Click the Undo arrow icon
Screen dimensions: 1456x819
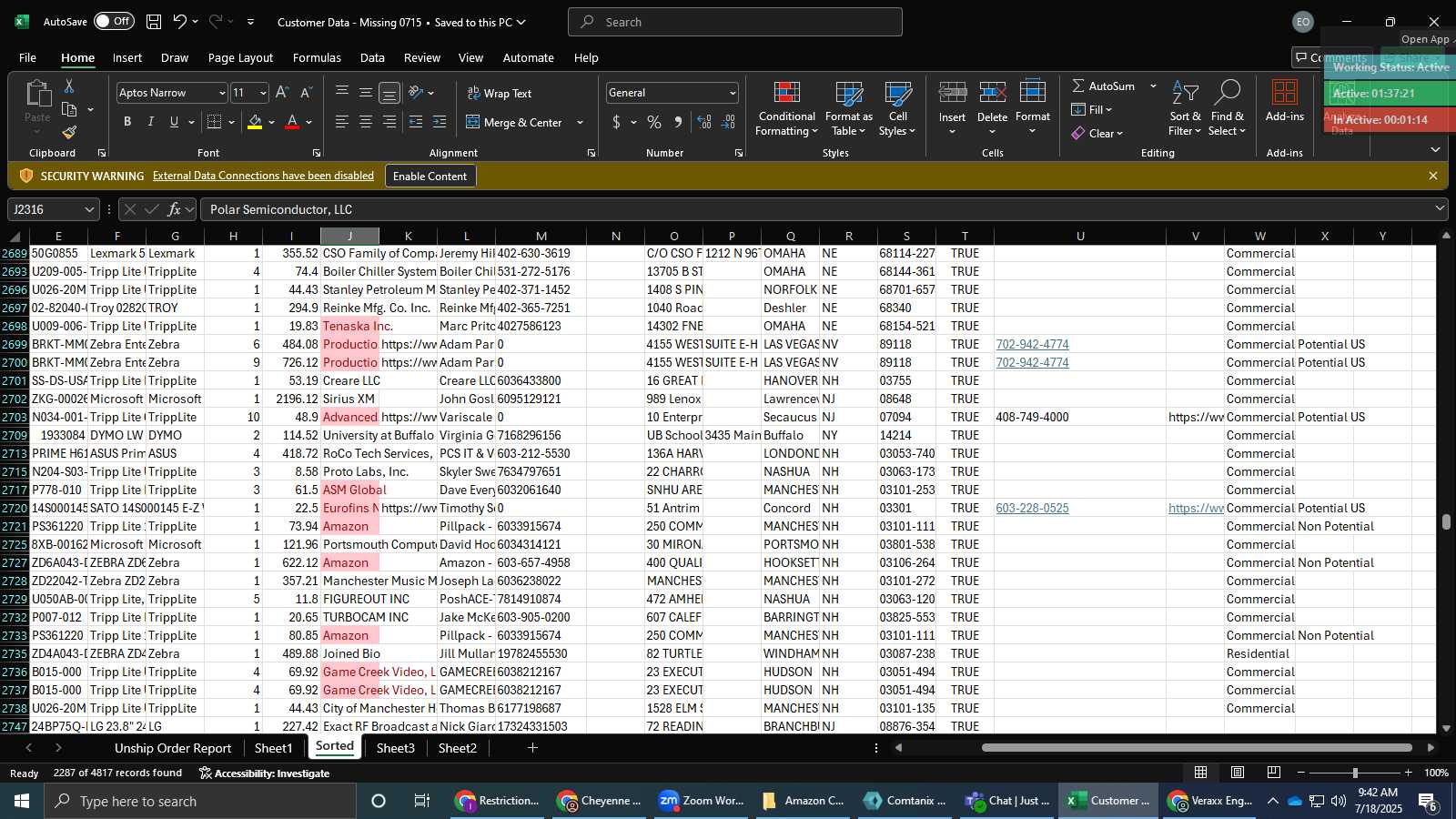pyautogui.click(x=180, y=22)
